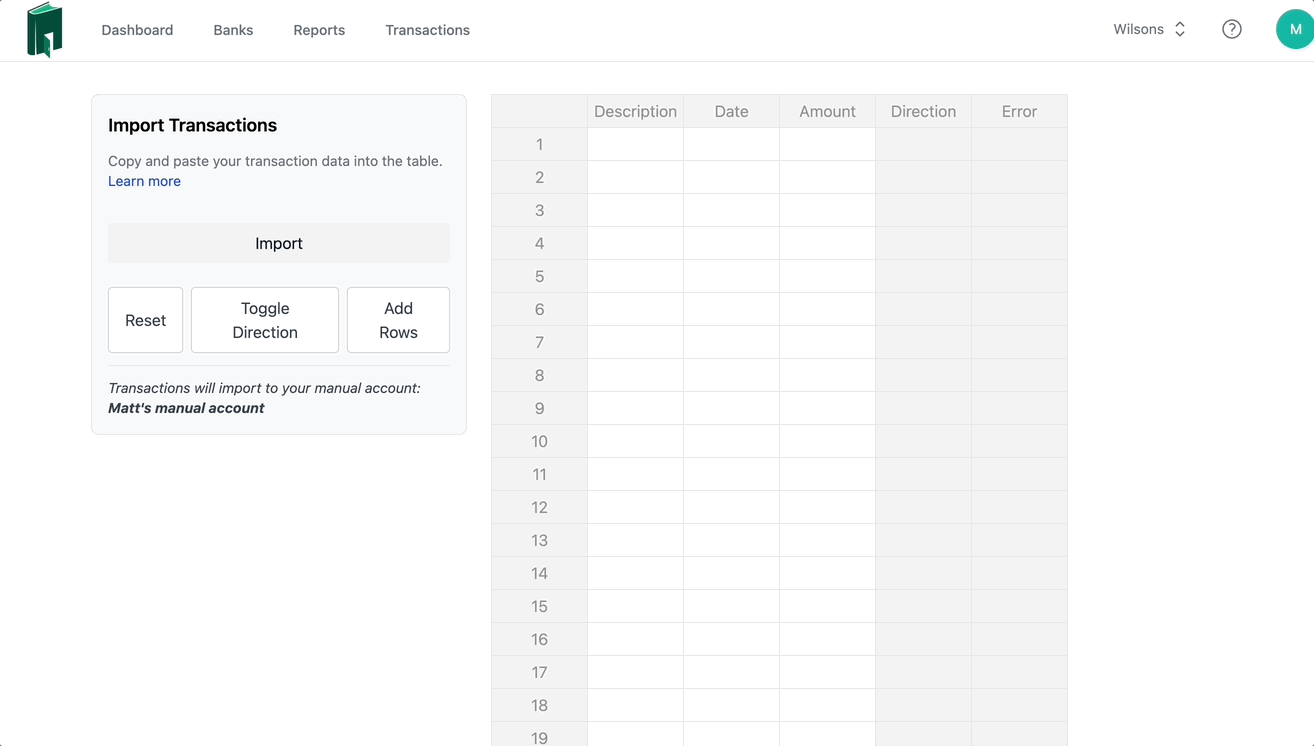Open the user avatar M menu
The width and height of the screenshot is (1314, 746).
[1295, 29]
